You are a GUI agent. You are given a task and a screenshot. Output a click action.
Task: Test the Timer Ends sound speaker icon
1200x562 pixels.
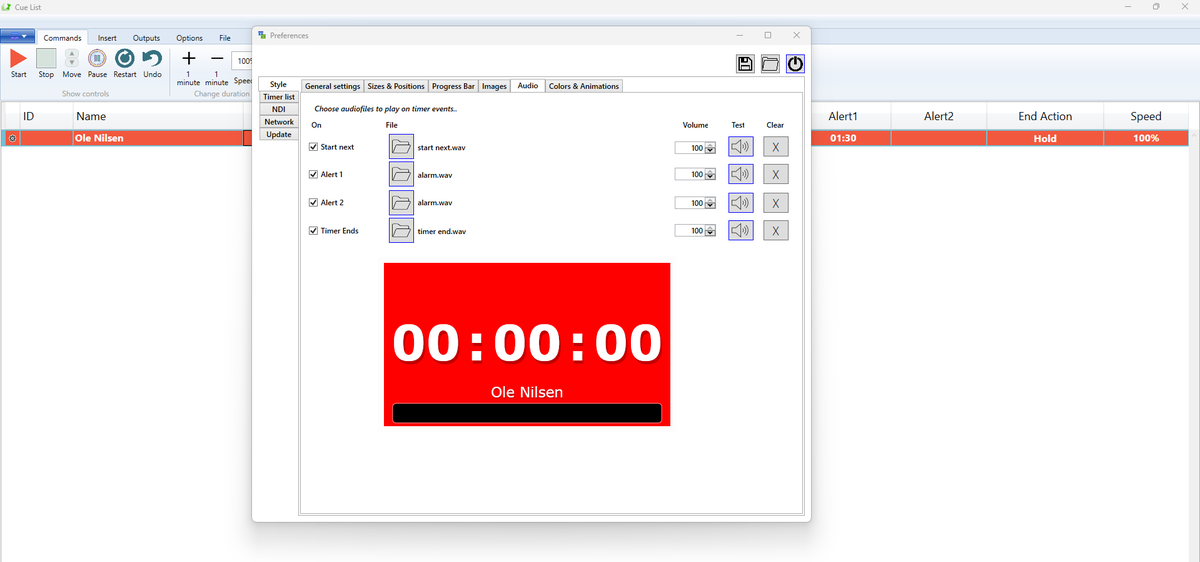[x=741, y=230]
